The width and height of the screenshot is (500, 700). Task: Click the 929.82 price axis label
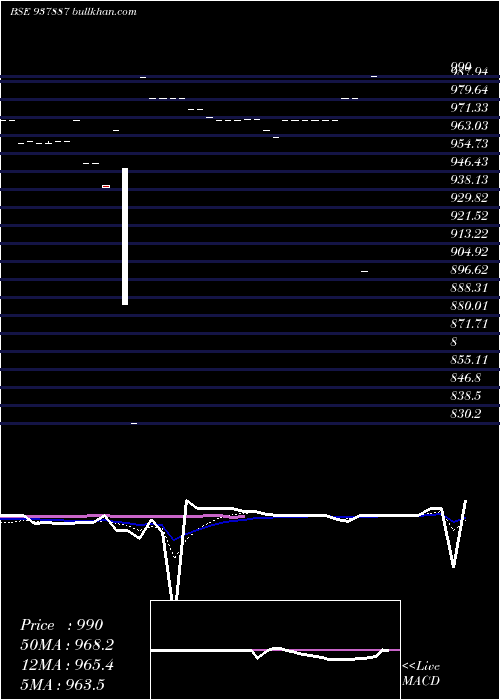[469, 198]
